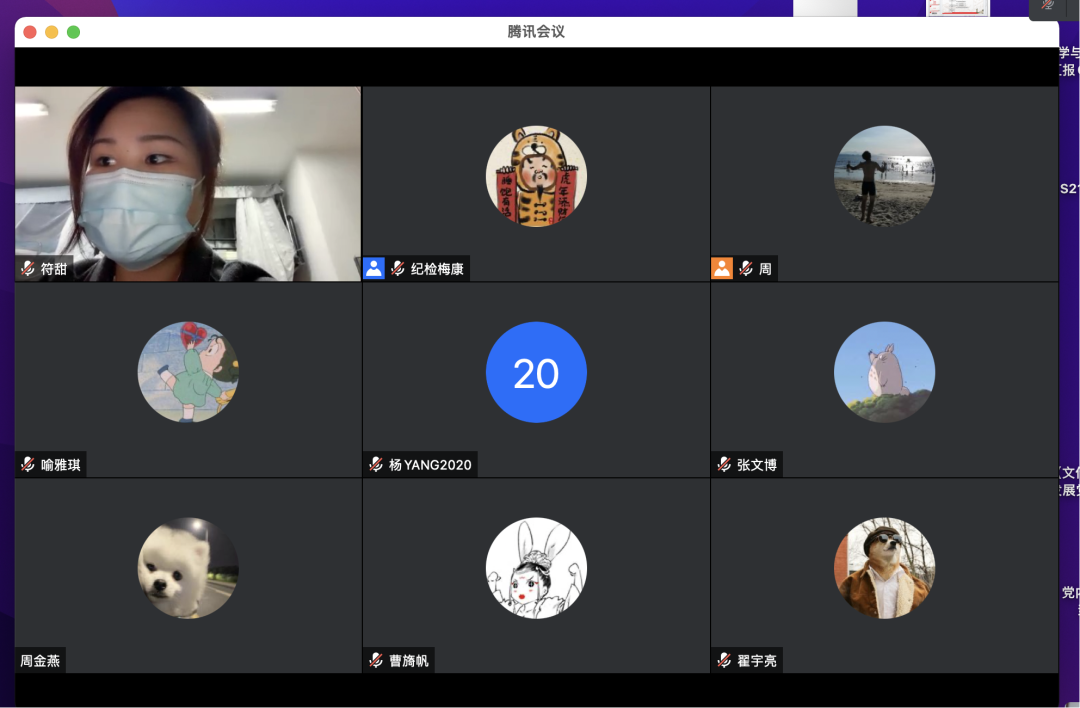Click the muted mic icon beside 符甜

[28, 269]
